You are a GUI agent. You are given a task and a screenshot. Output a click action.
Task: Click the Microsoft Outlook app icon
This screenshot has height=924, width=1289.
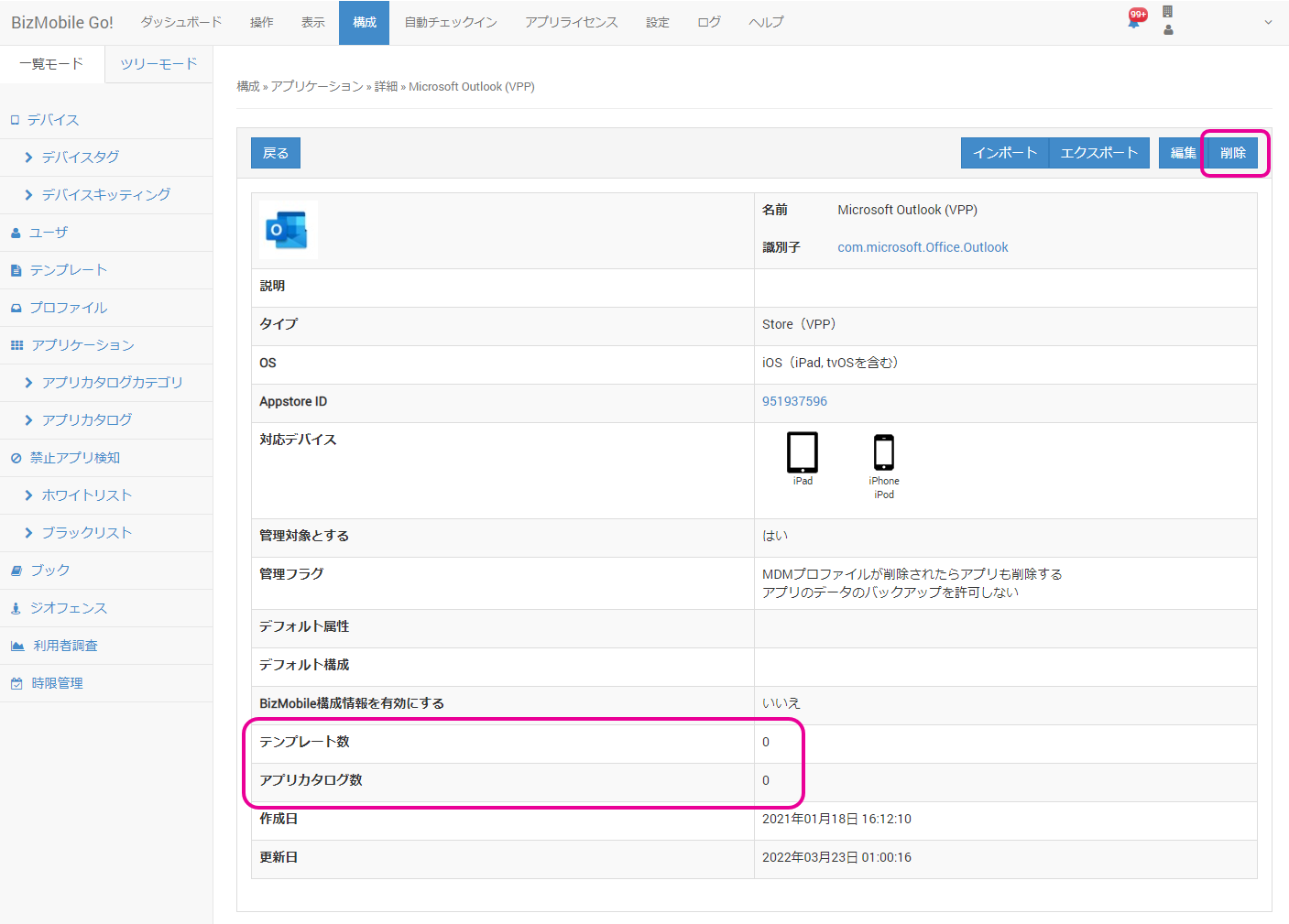coord(288,230)
